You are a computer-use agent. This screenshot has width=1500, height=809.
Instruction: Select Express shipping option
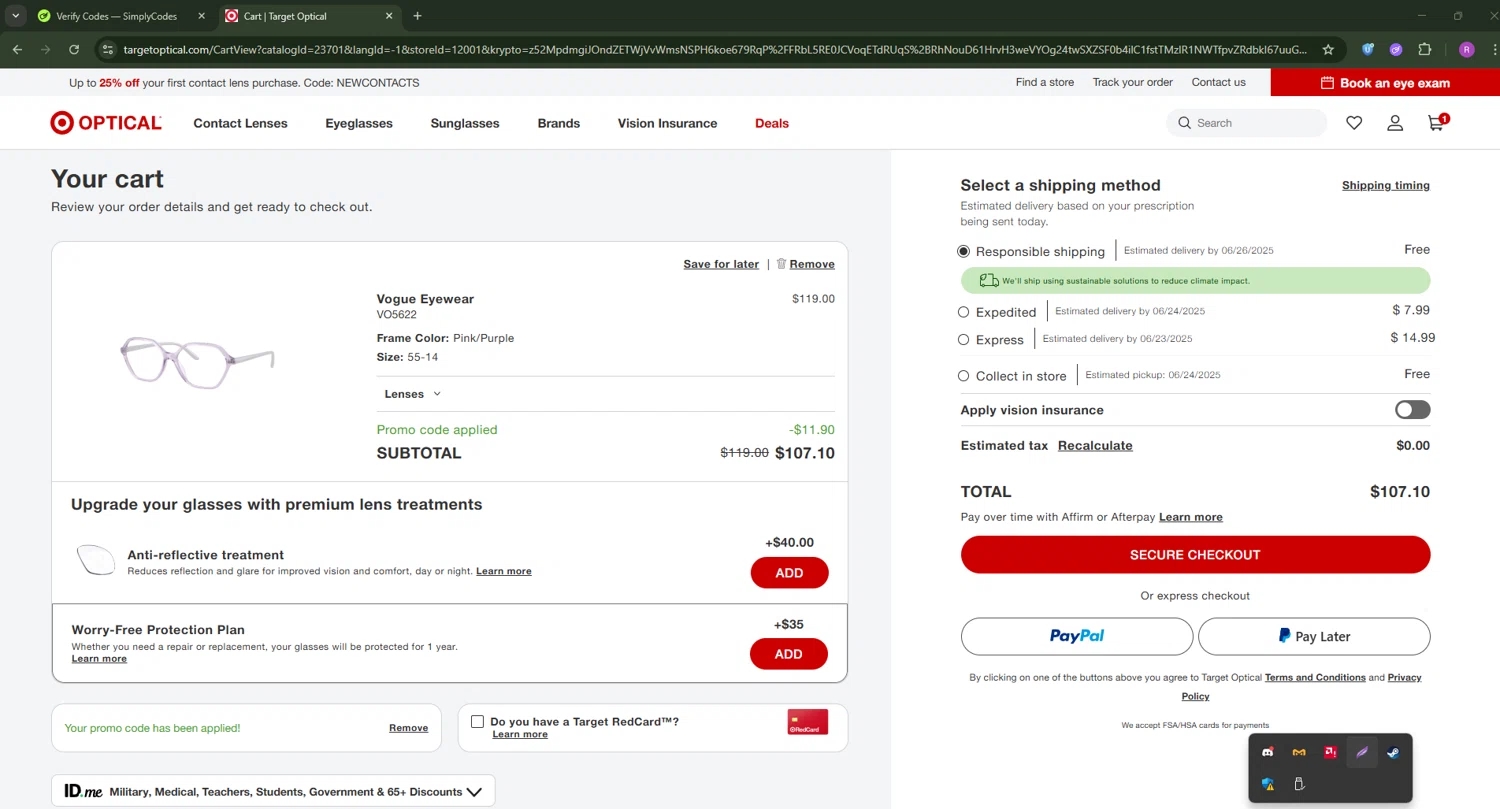click(x=964, y=340)
